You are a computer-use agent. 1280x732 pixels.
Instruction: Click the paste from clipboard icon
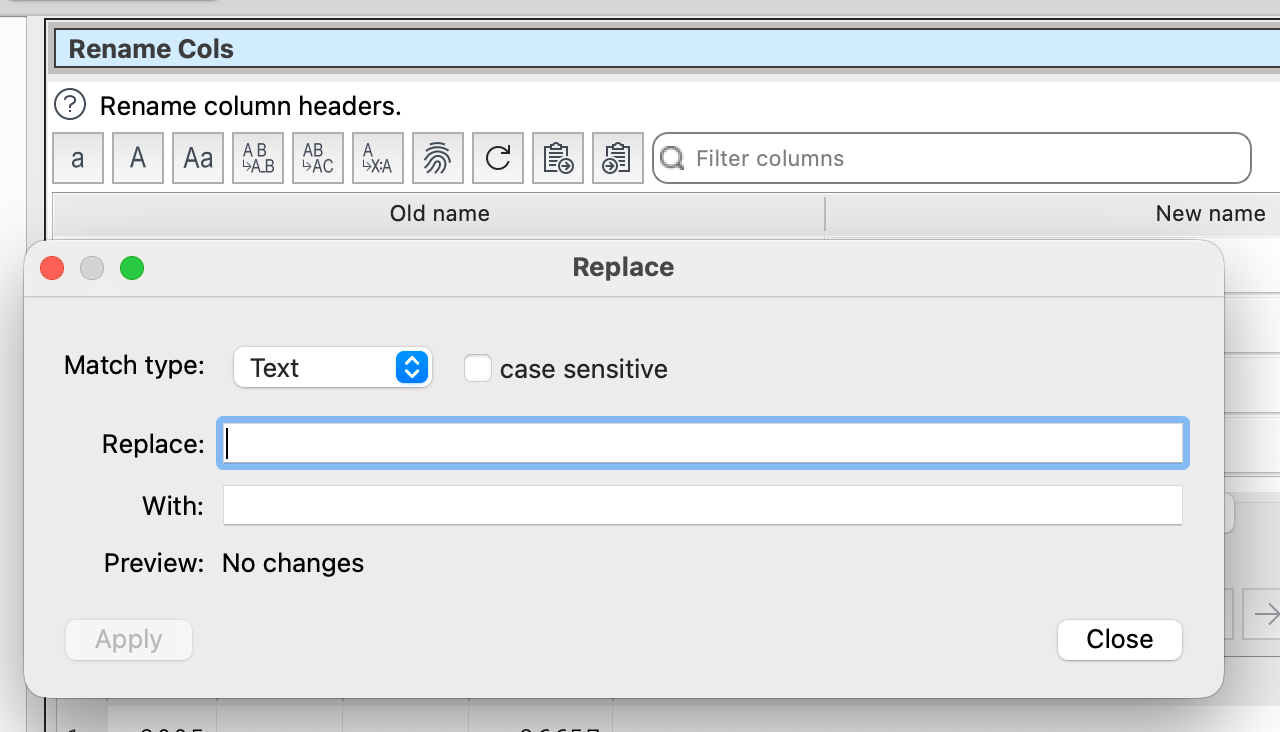click(x=618, y=159)
